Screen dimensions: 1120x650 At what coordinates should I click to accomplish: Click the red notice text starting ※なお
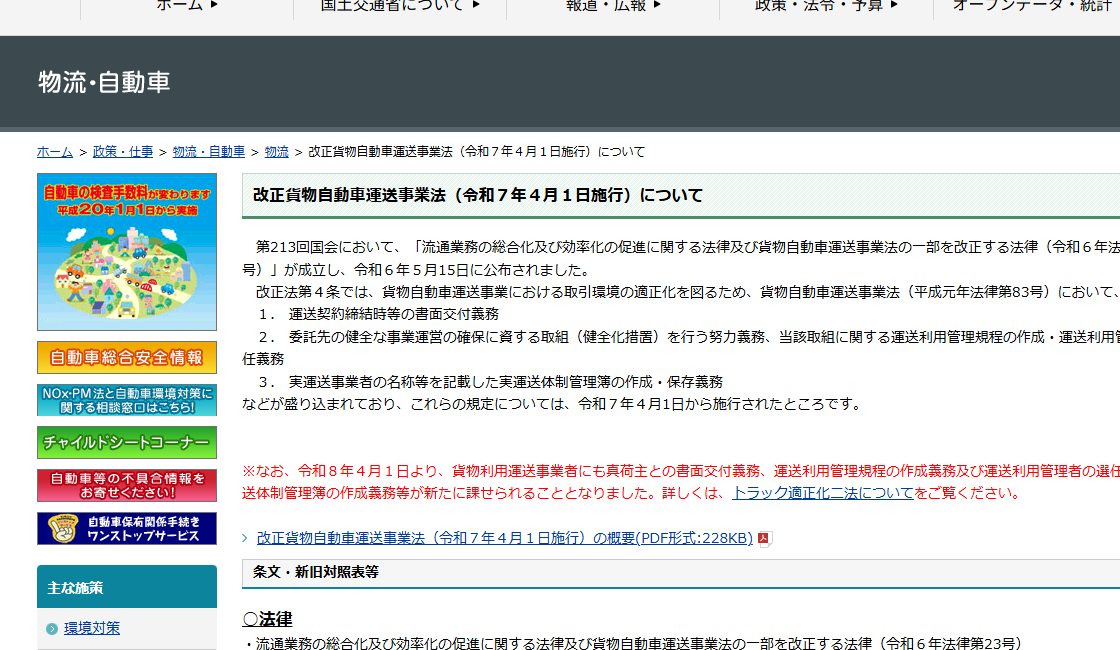click(x=681, y=482)
